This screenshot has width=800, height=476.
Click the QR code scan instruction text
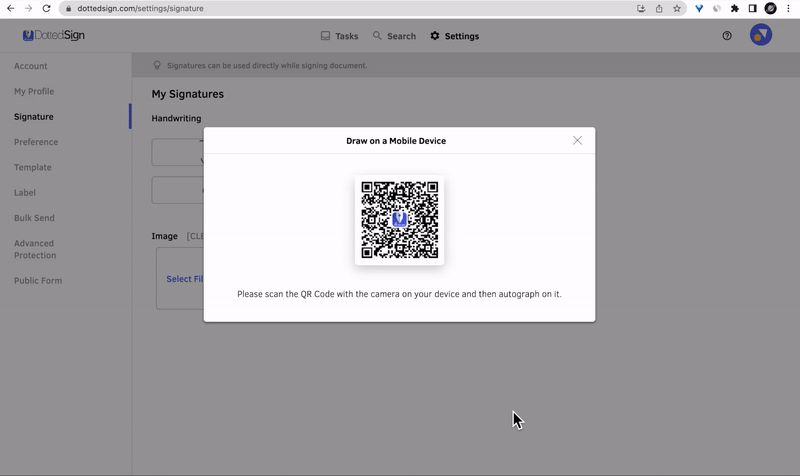point(399,294)
